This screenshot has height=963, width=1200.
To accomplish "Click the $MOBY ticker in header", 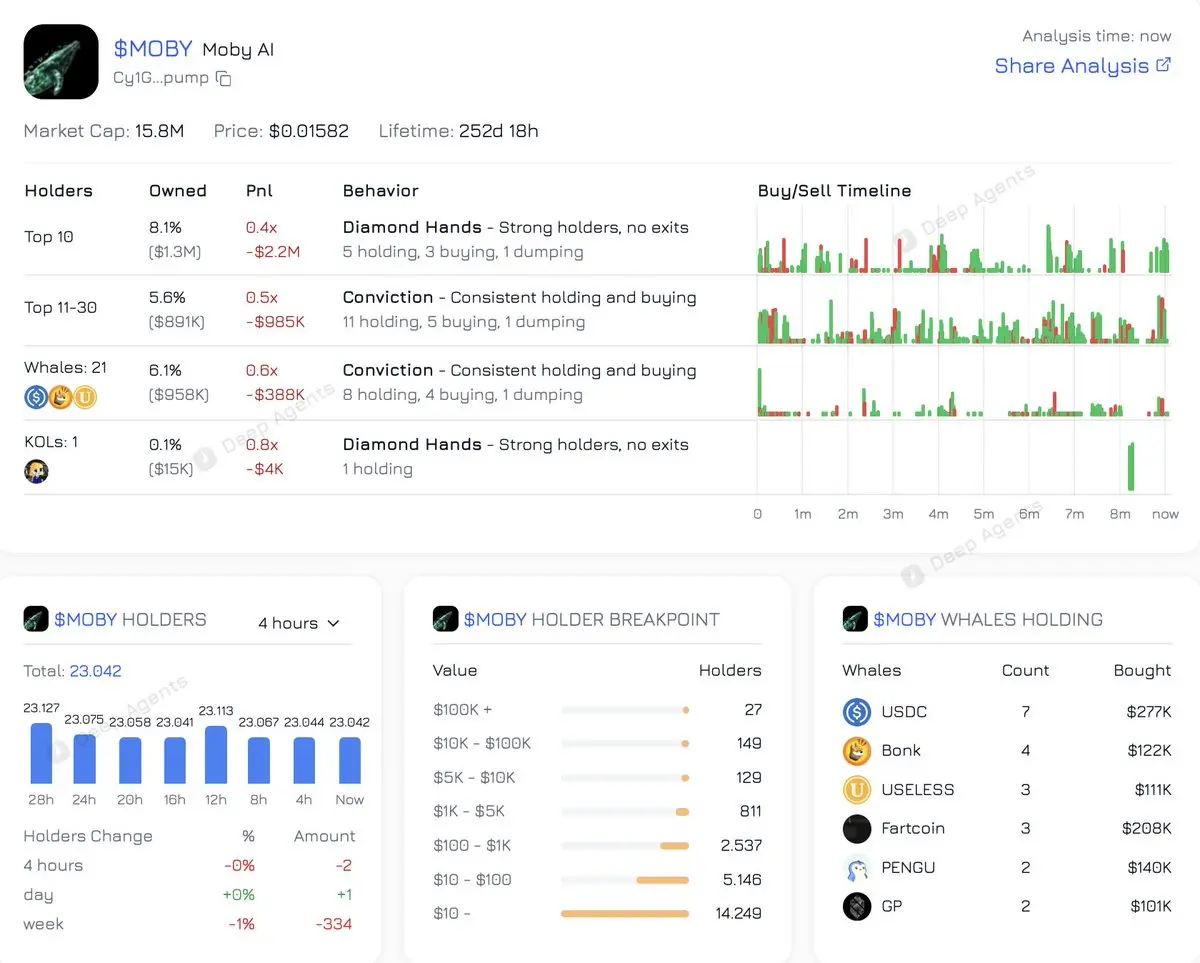I will (x=153, y=49).
